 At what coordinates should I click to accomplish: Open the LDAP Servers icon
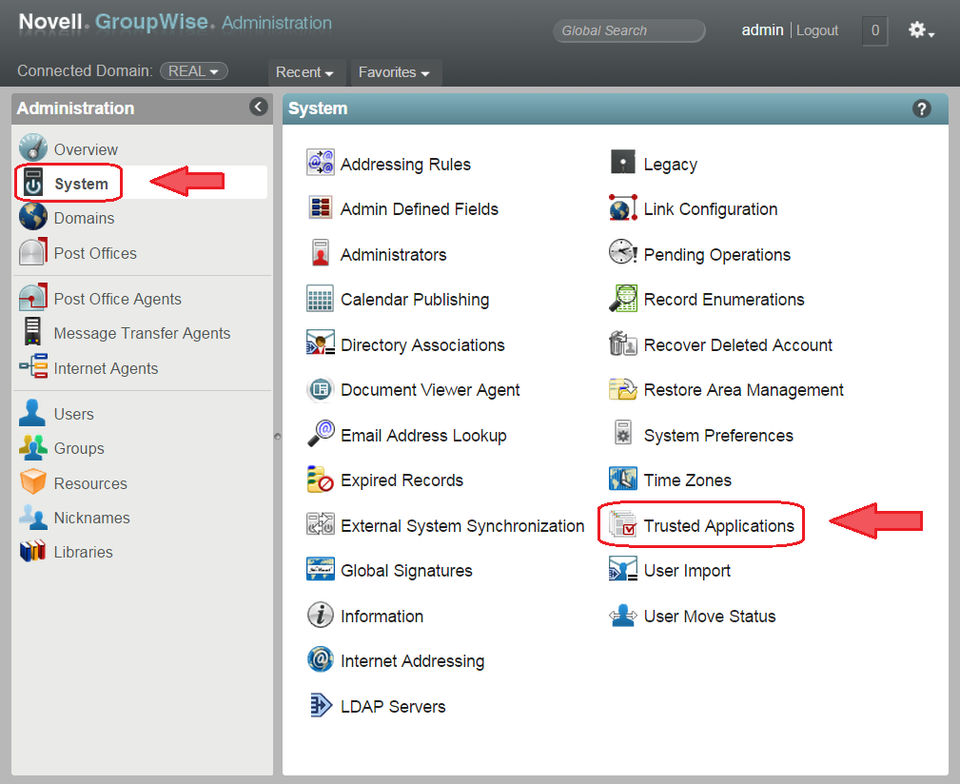(320, 705)
